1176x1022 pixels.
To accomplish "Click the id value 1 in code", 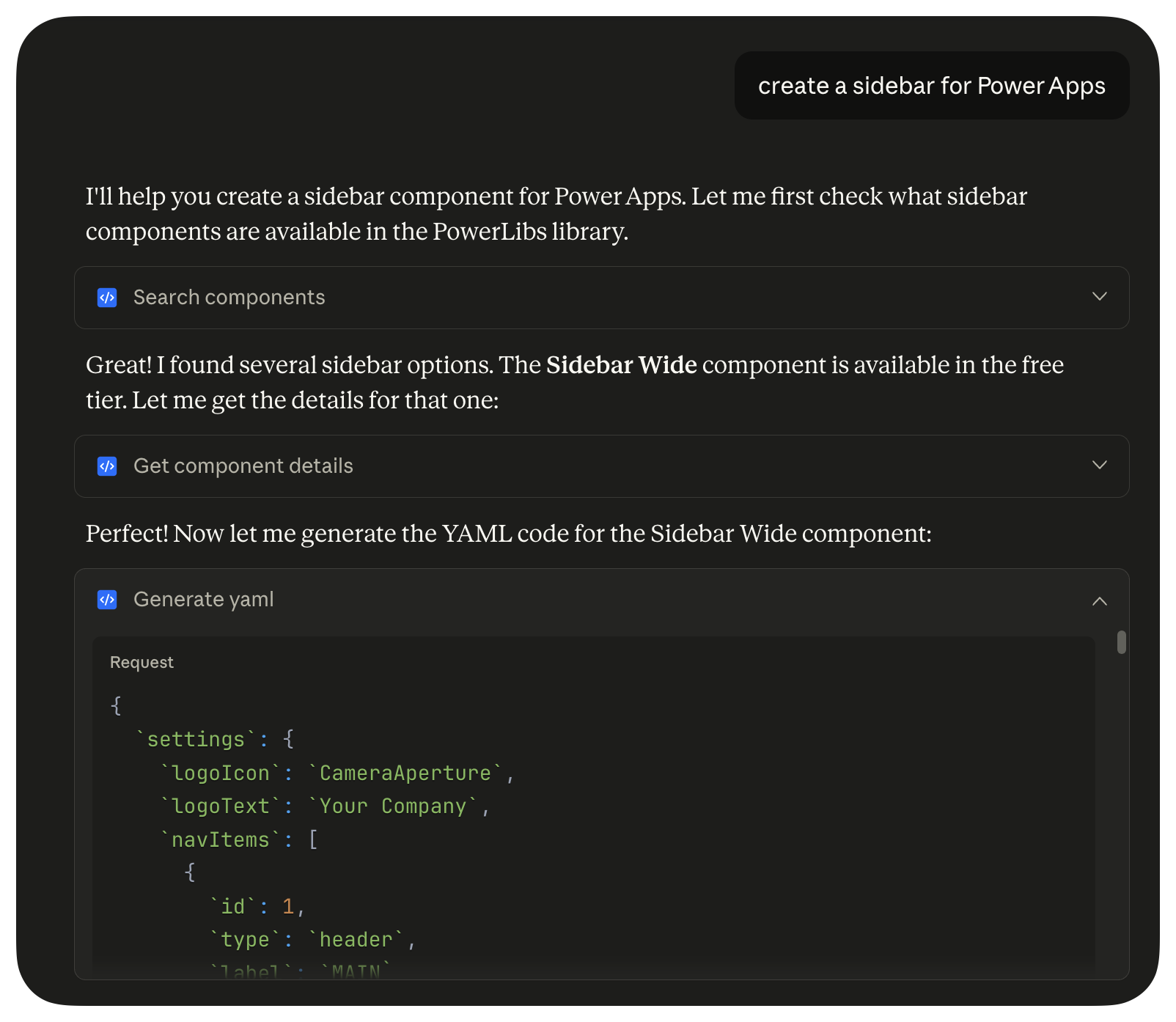I will click(289, 906).
